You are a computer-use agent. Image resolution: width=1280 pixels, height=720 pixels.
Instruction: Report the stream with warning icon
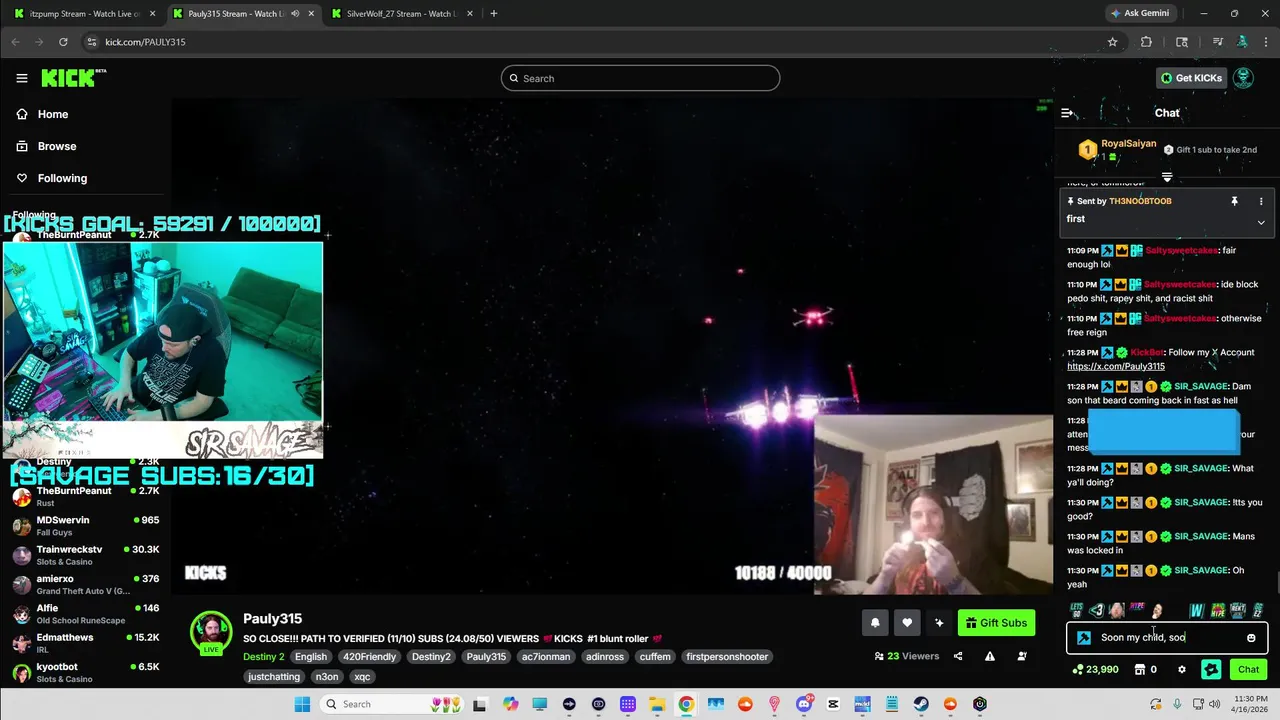coord(990,657)
